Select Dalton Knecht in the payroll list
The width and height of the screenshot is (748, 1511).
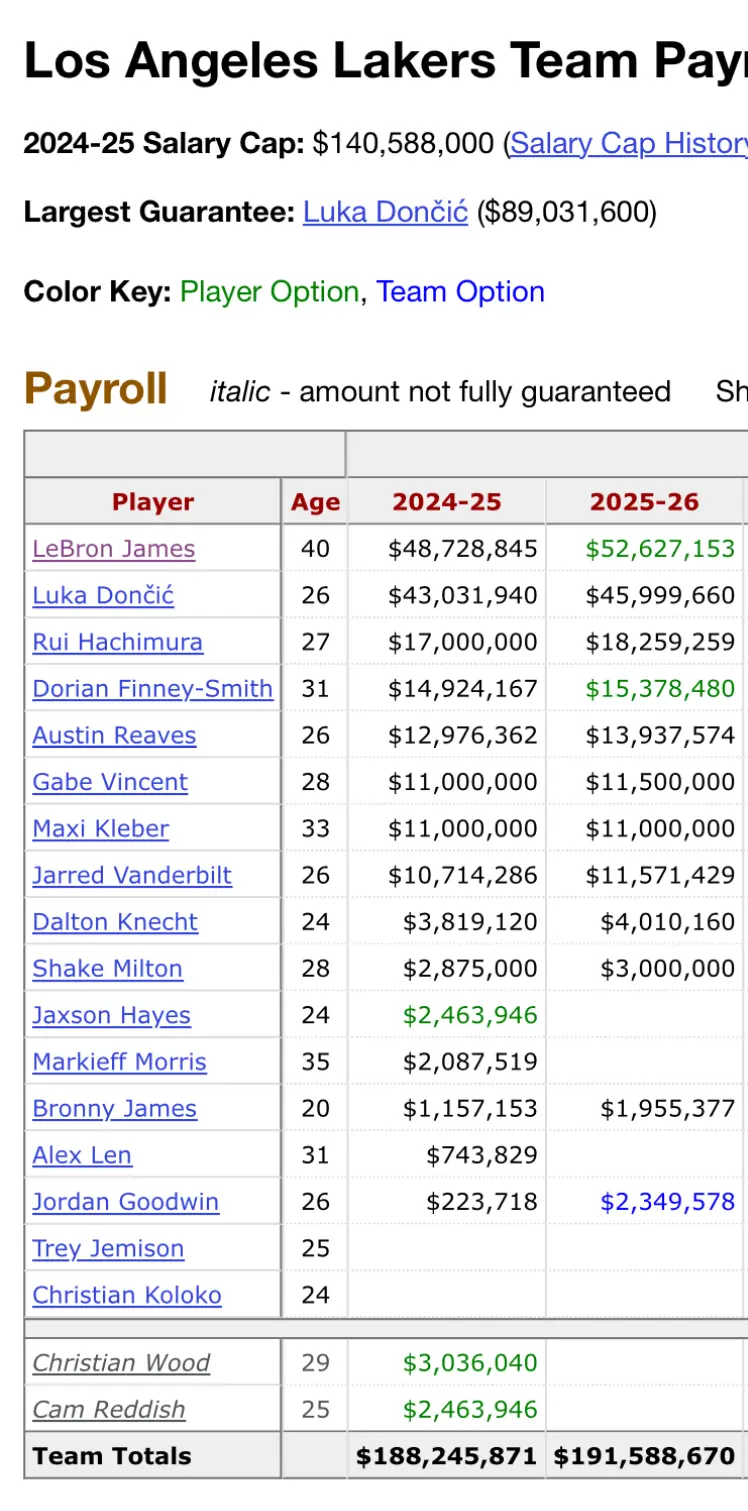(x=115, y=922)
